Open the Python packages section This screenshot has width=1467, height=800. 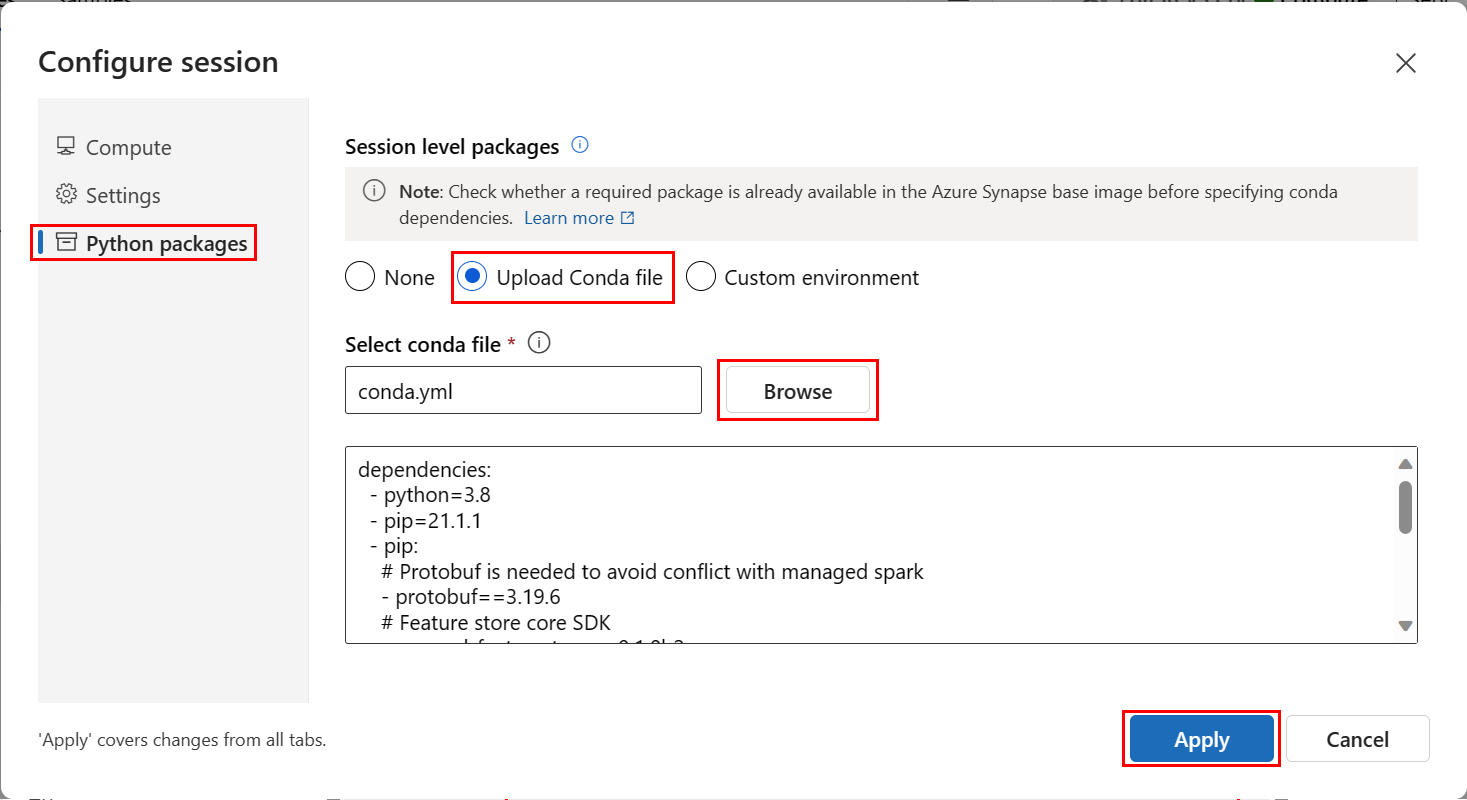click(166, 242)
